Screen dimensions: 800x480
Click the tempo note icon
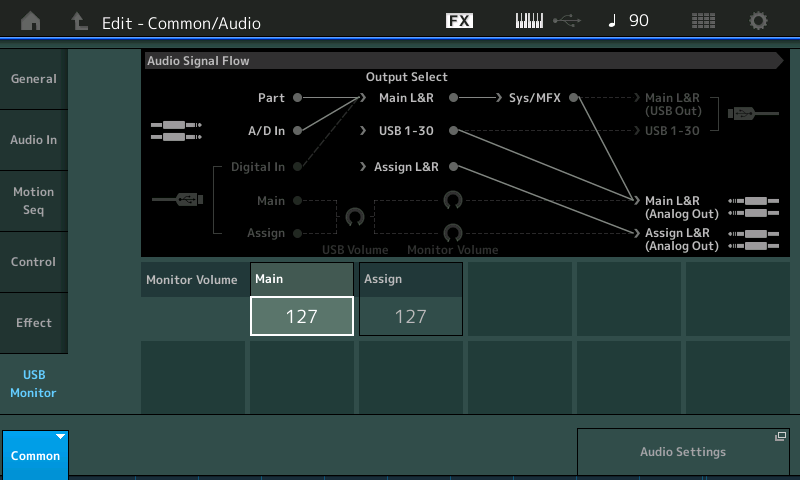point(612,20)
